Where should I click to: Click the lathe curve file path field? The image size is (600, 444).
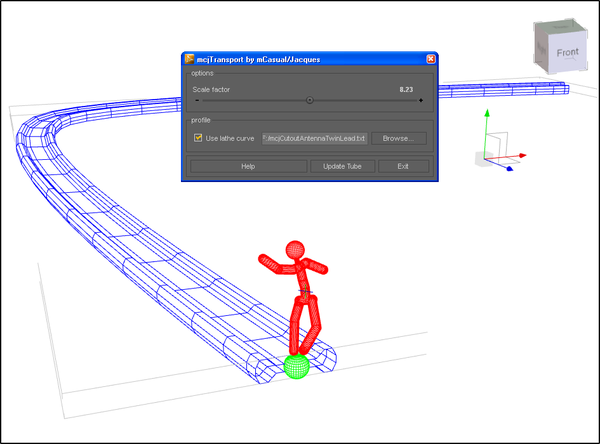[x=315, y=138]
